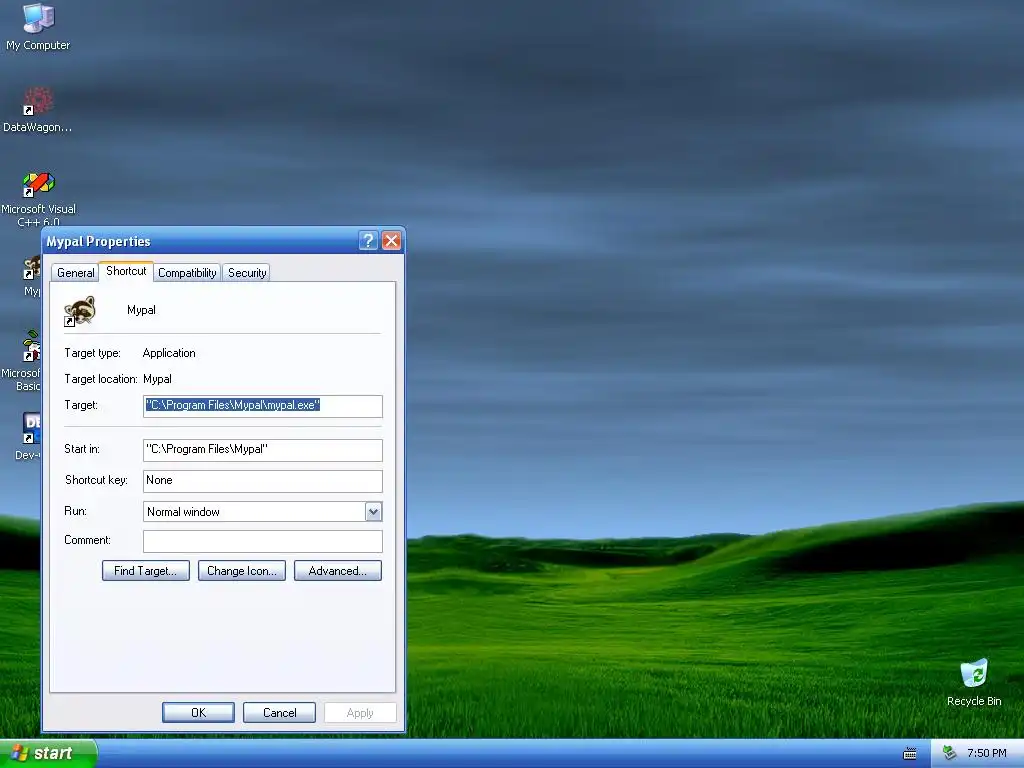Viewport: 1024px width, 768px height.
Task: Click the Start in text field
Action: tap(263, 450)
